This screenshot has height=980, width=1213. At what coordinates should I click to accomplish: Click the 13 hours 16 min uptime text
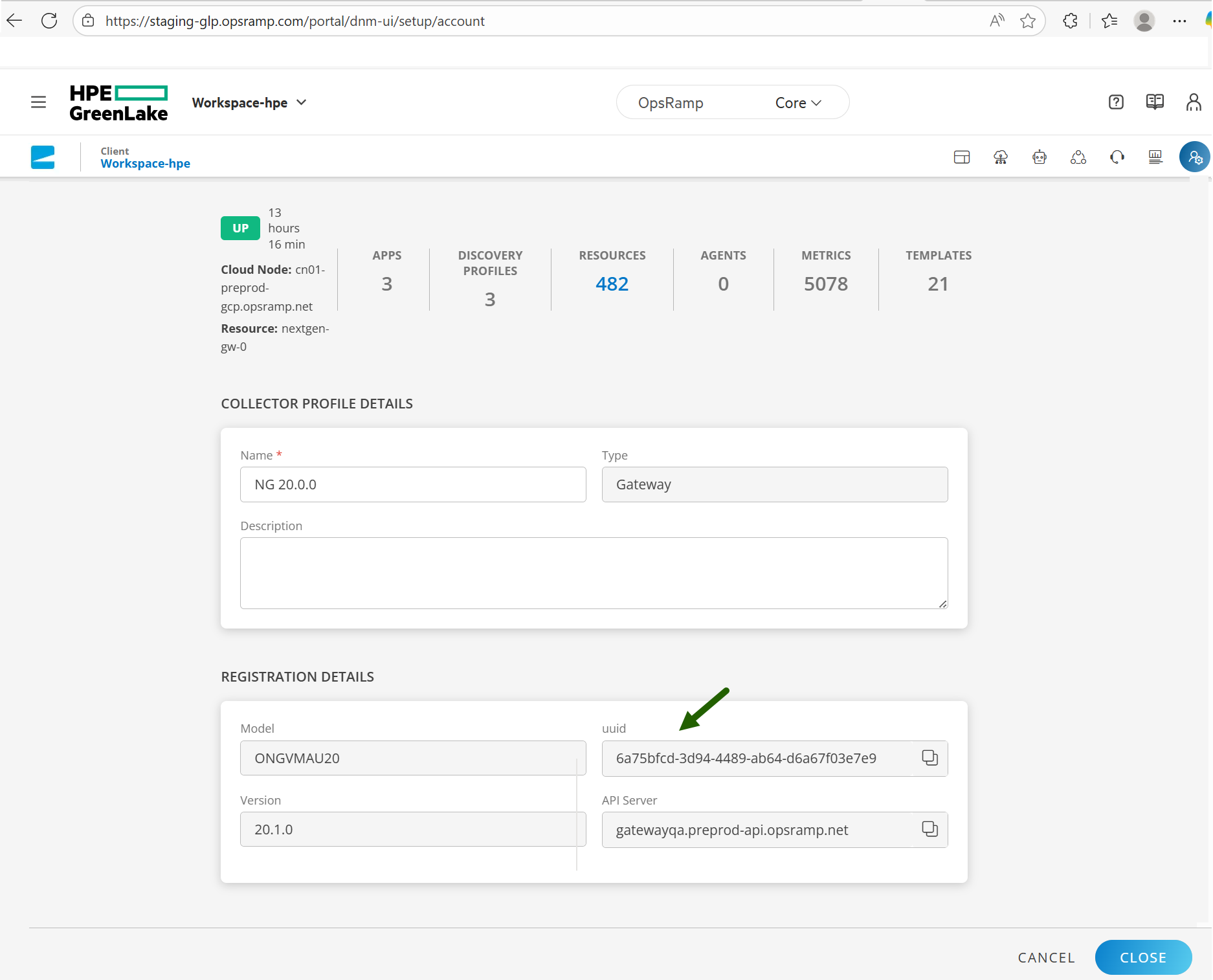[287, 228]
